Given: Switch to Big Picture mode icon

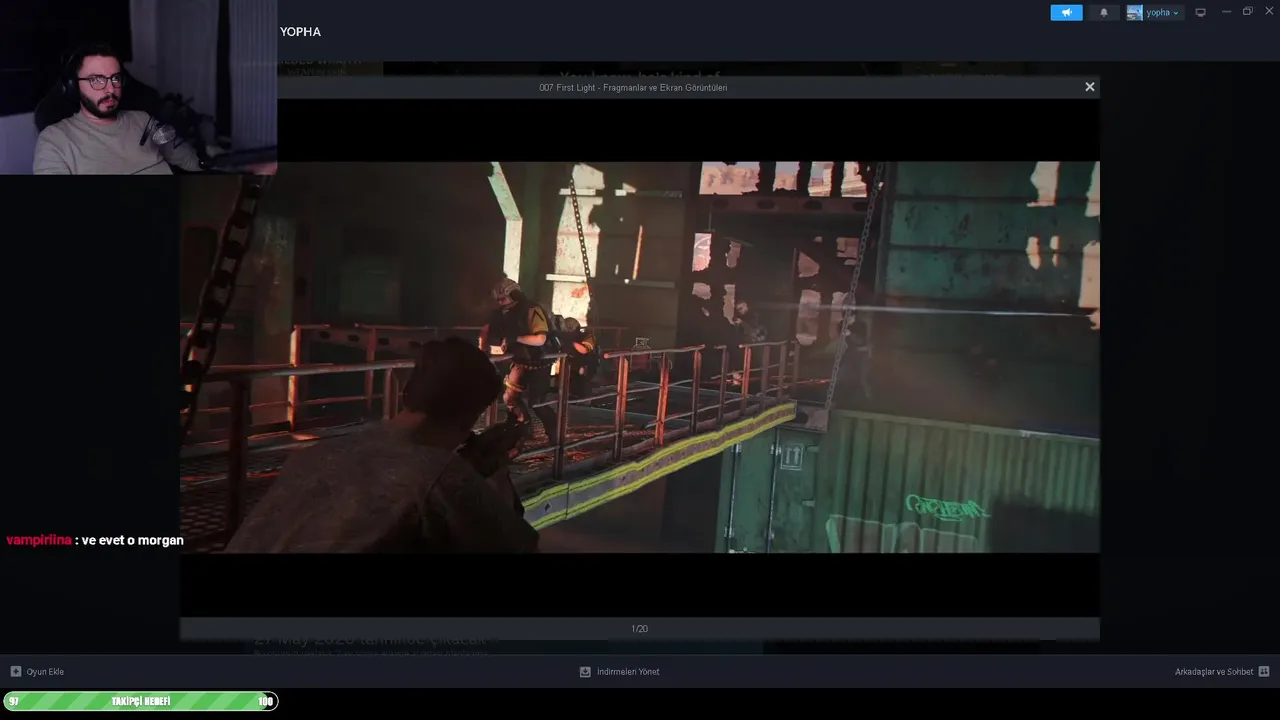Looking at the screenshot, I should coord(1201,13).
